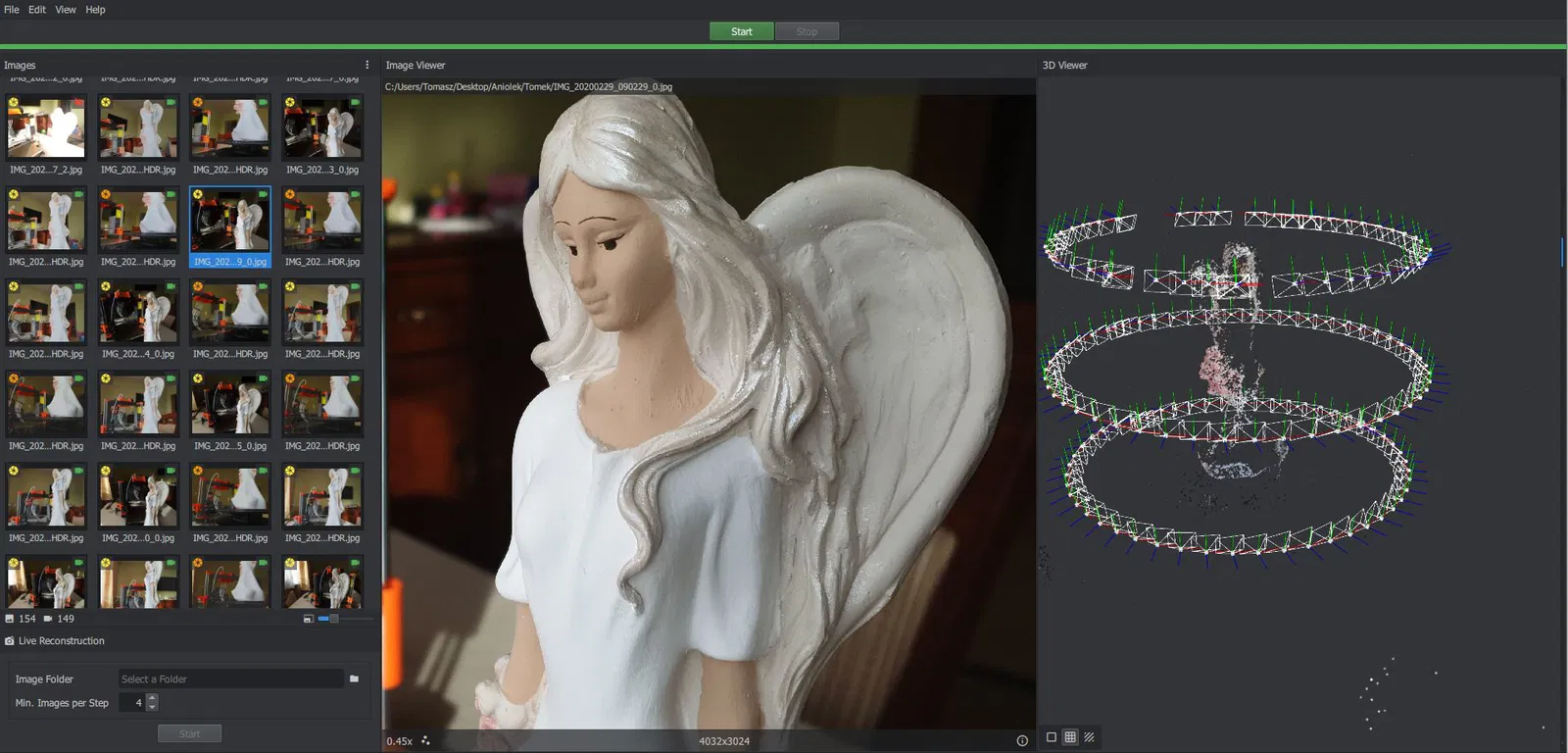Click the 4032x3024 resolution text
This screenshot has height=753, width=1568.
[x=724, y=741]
